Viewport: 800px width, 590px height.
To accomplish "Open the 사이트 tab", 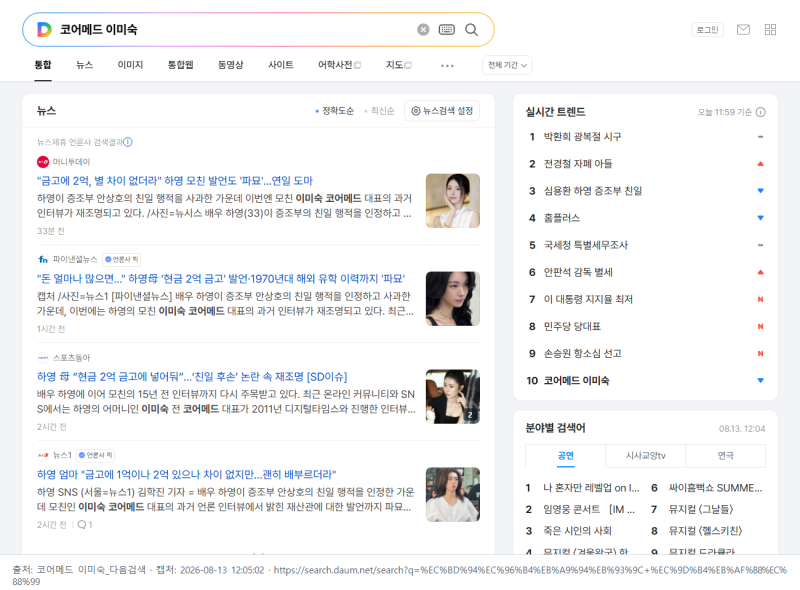I will coord(281,65).
